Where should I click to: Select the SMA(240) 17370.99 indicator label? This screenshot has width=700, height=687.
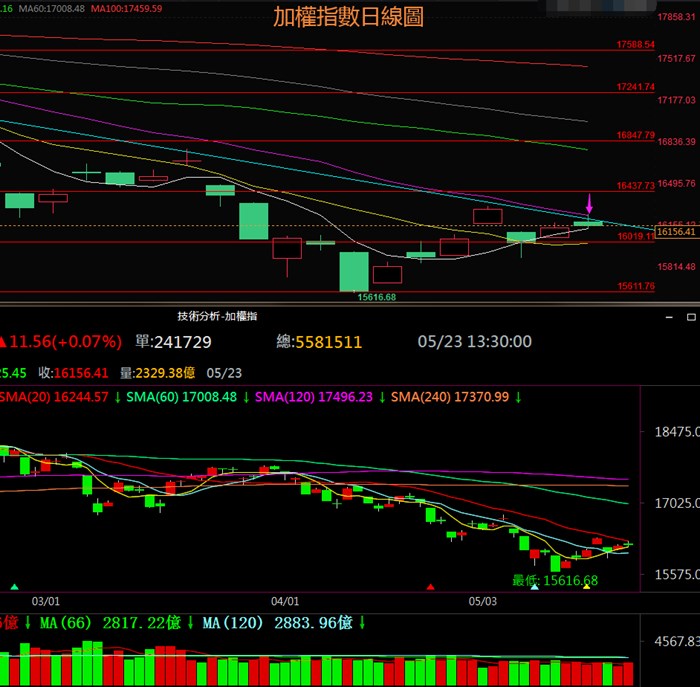pyautogui.click(x=450, y=397)
